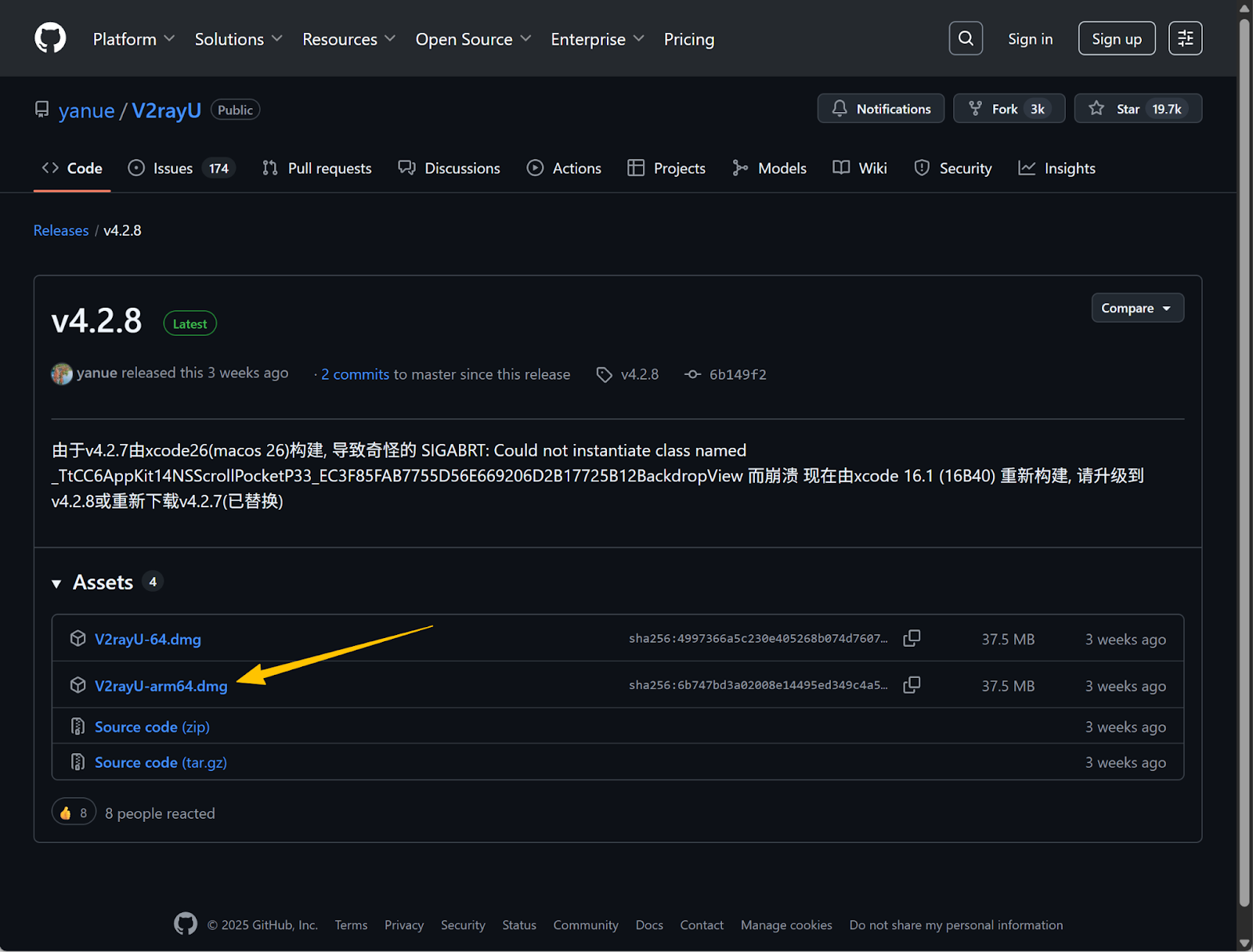
Task: Open the appearance settings icon button
Action: [1185, 38]
